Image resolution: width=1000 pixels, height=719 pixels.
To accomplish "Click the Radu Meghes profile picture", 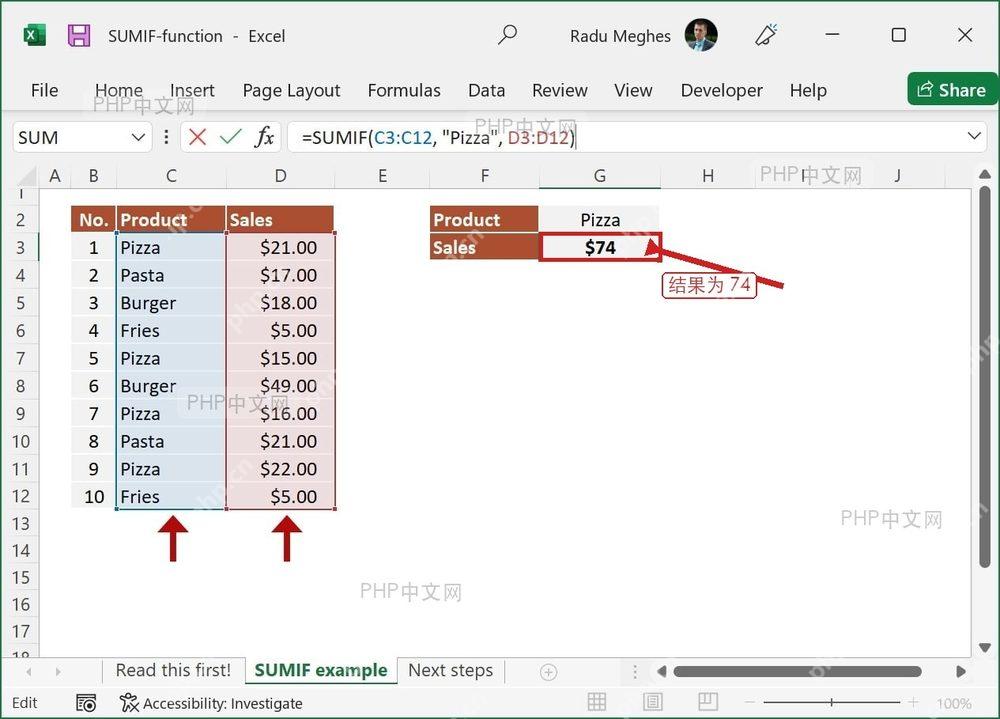I will [x=701, y=35].
